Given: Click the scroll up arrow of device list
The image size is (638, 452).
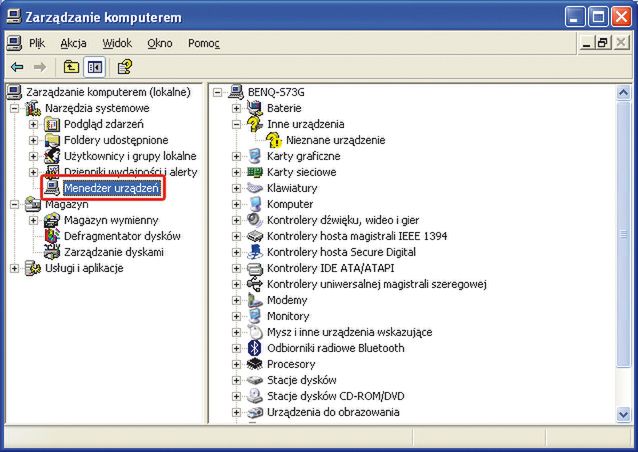Looking at the screenshot, I should click(x=623, y=93).
